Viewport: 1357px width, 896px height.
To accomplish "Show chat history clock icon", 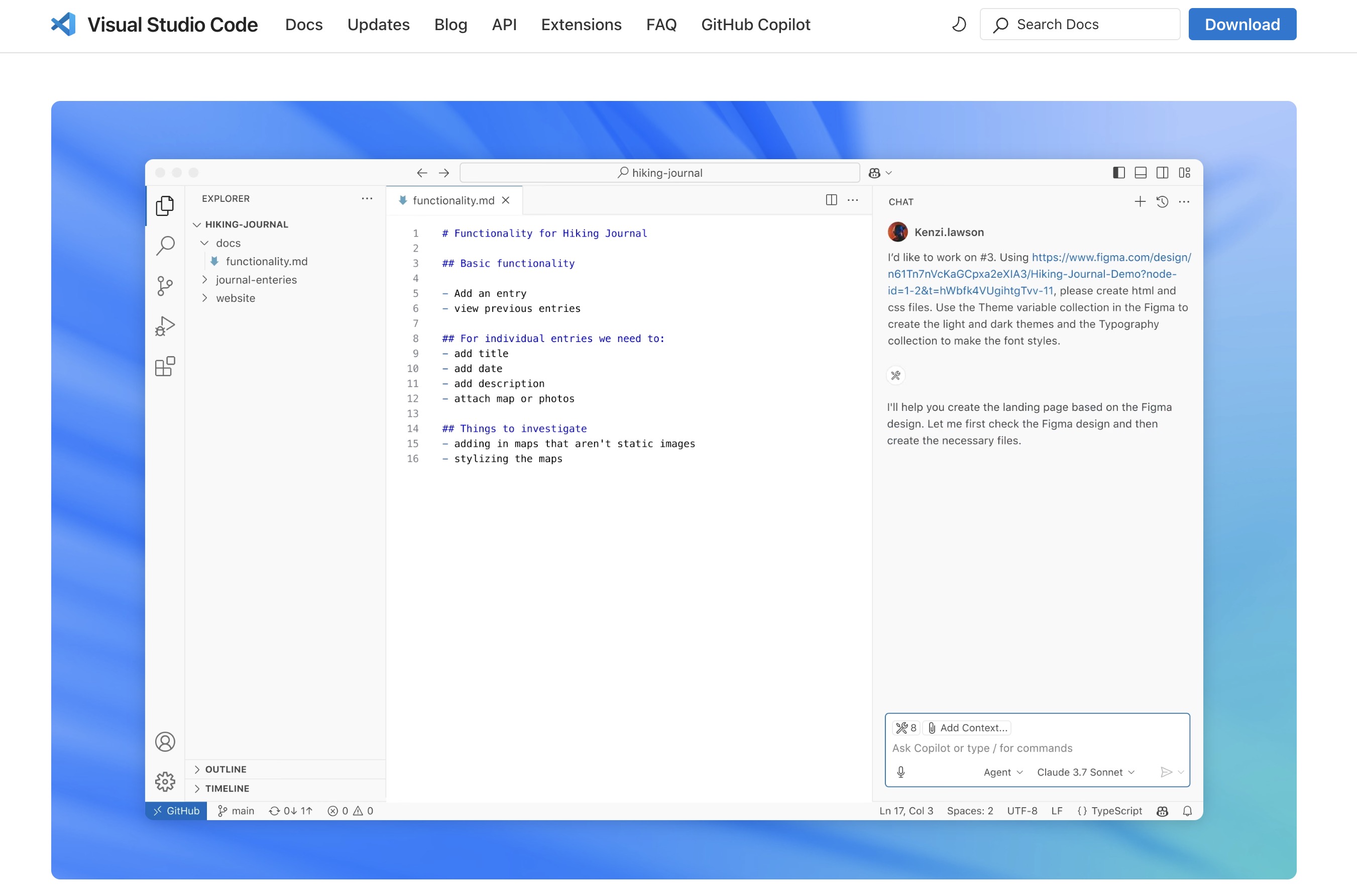I will coord(1162,201).
